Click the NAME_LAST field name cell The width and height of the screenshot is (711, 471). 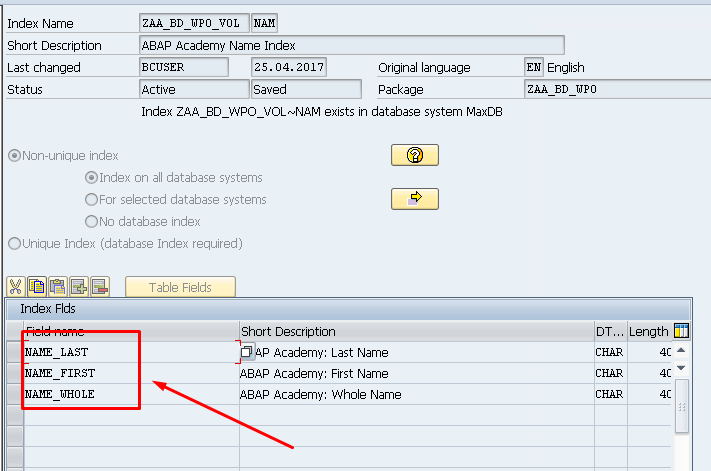[131, 352]
